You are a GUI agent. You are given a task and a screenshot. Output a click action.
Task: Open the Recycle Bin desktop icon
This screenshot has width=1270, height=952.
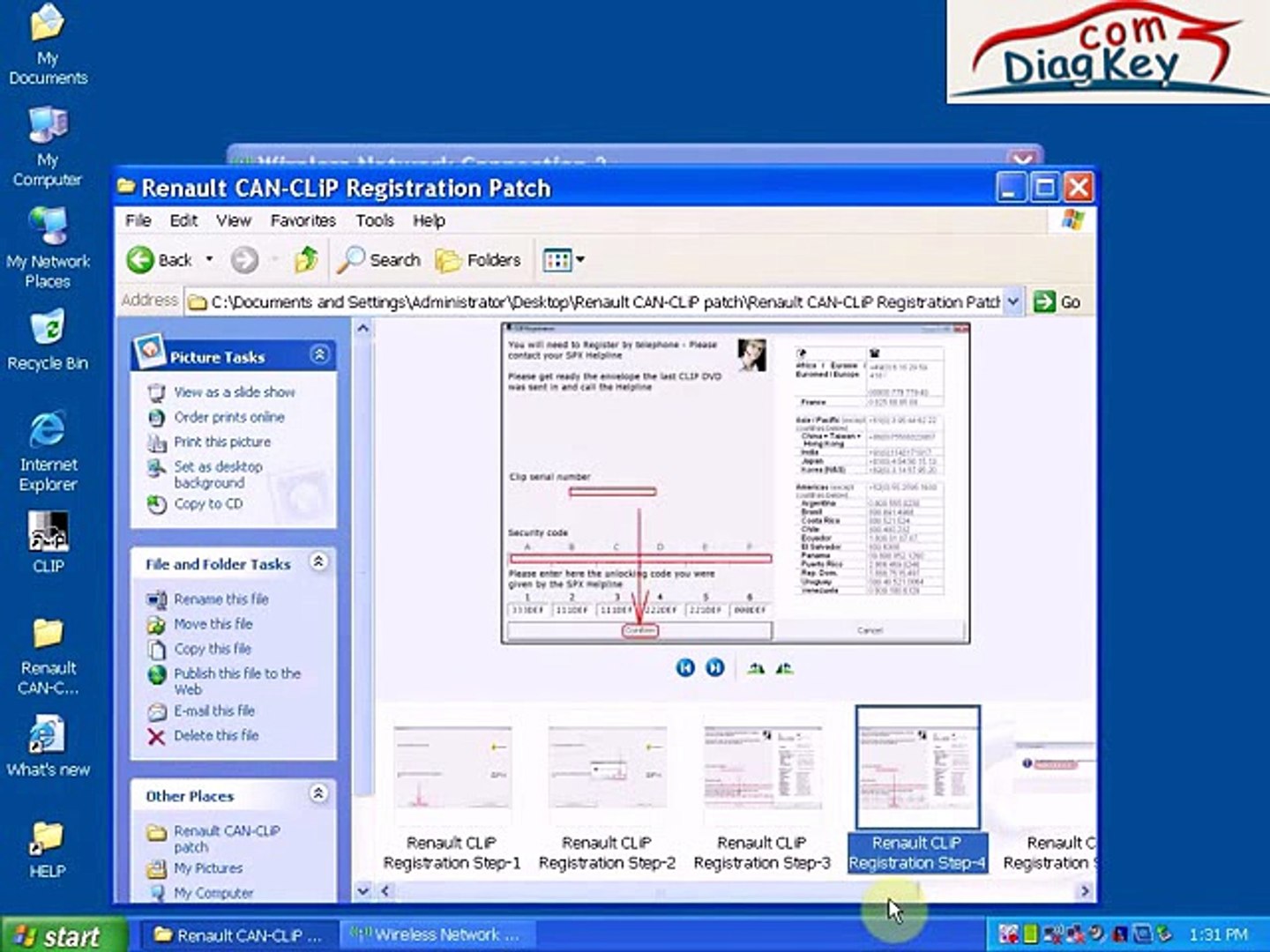[x=48, y=340]
